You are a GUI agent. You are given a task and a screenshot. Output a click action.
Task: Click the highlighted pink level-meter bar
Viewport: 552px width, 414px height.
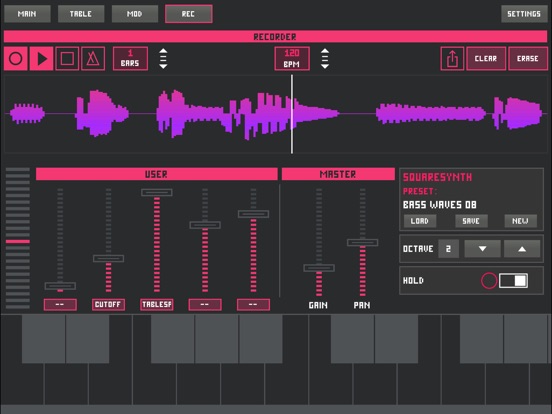18,242
